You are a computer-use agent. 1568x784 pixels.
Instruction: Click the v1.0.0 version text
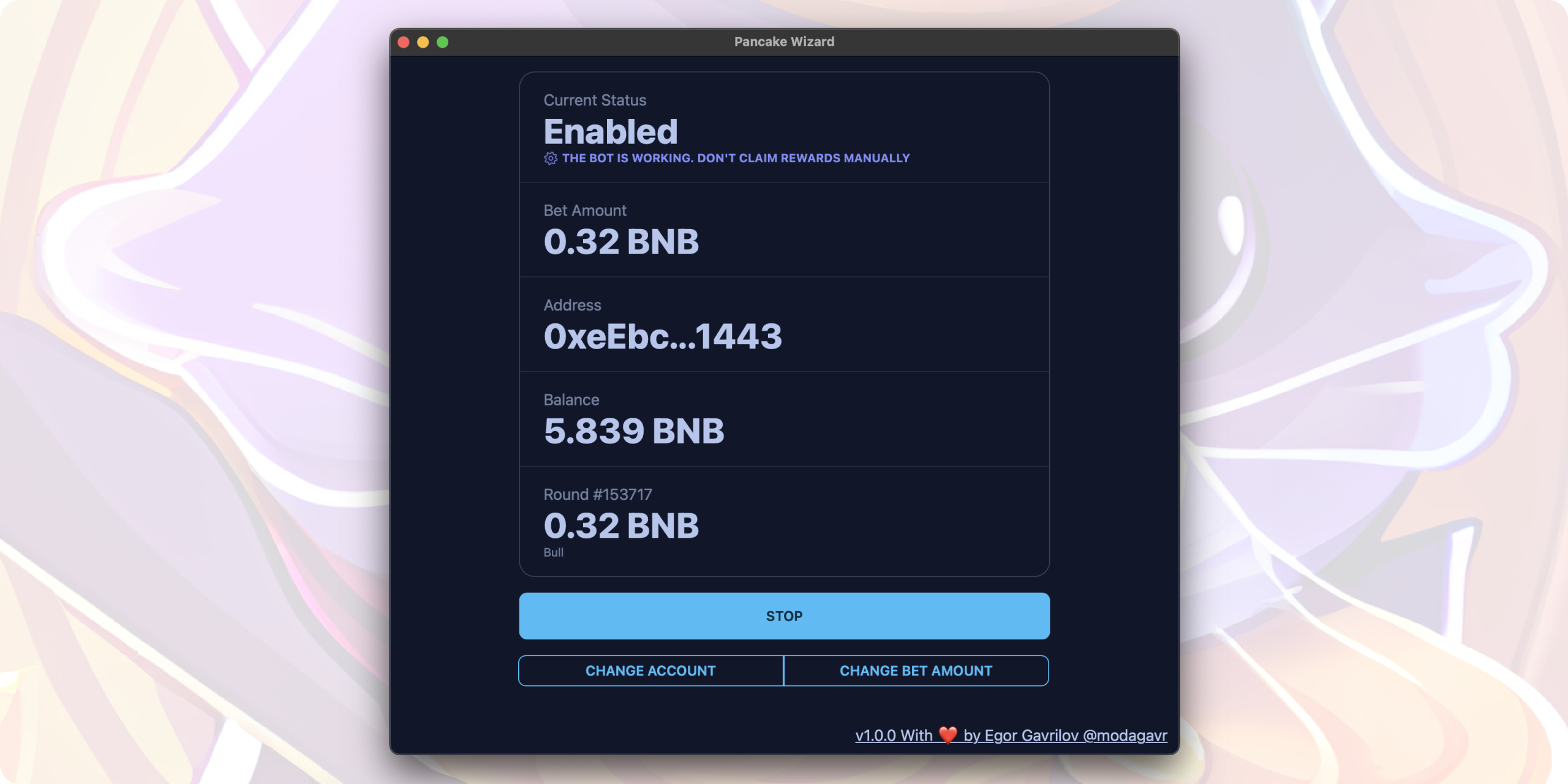[x=876, y=735]
